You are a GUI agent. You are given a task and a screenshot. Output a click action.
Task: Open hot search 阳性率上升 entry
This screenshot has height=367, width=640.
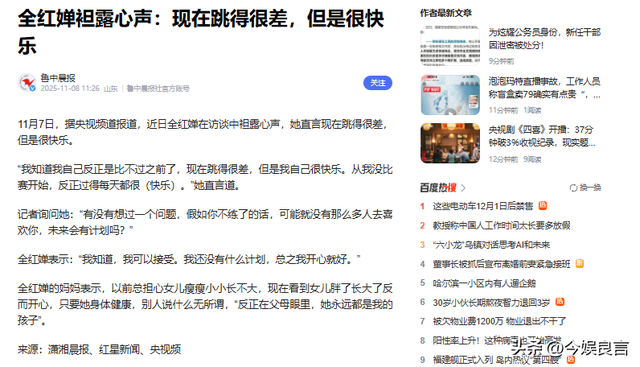click(x=497, y=340)
